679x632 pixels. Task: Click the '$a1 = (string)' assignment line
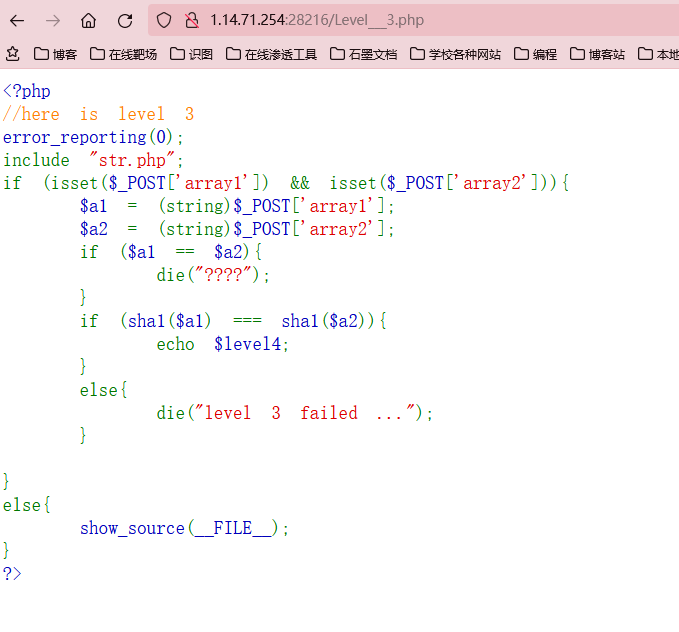pyautogui.click(x=237, y=206)
